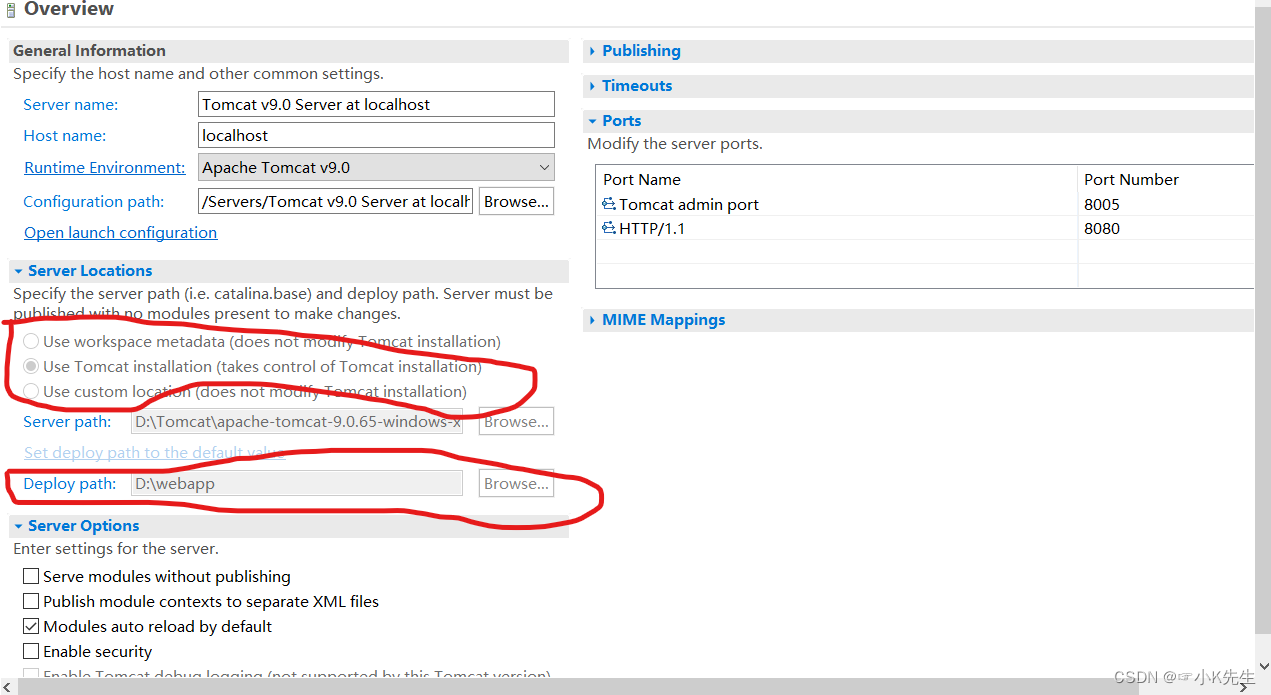Tick the Enable security checkbox

pos(31,651)
